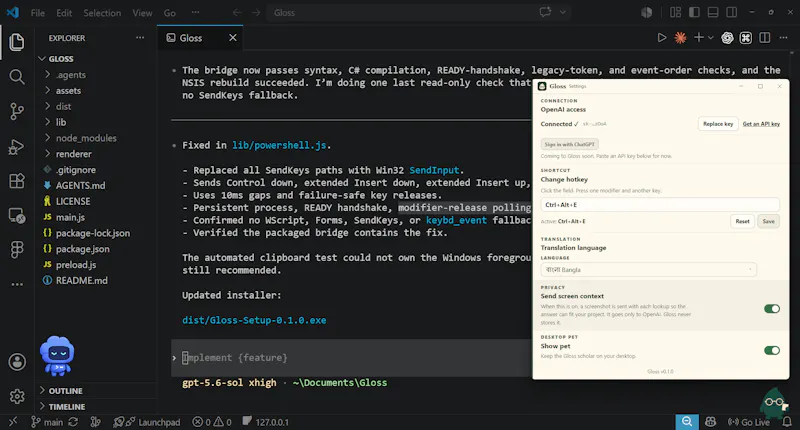This screenshot has height=430, width=800.
Task: Open the Source Control view
Action: click(17, 112)
